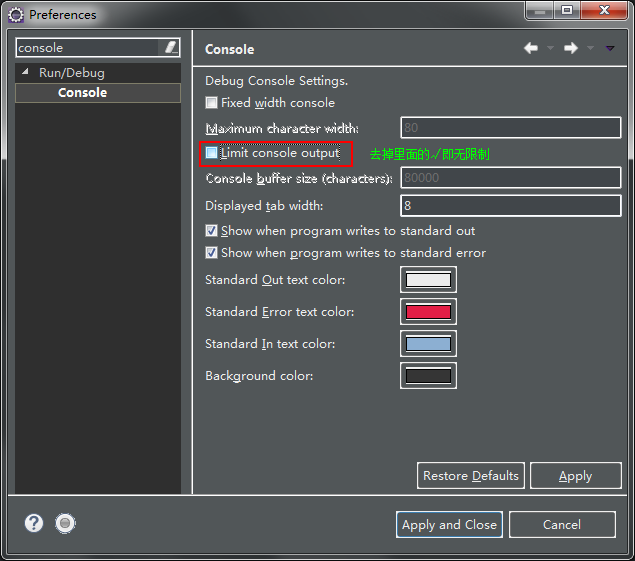The image size is (635, 561).
Task: Click the Restore Defaults button
Action: click(471, 476)
